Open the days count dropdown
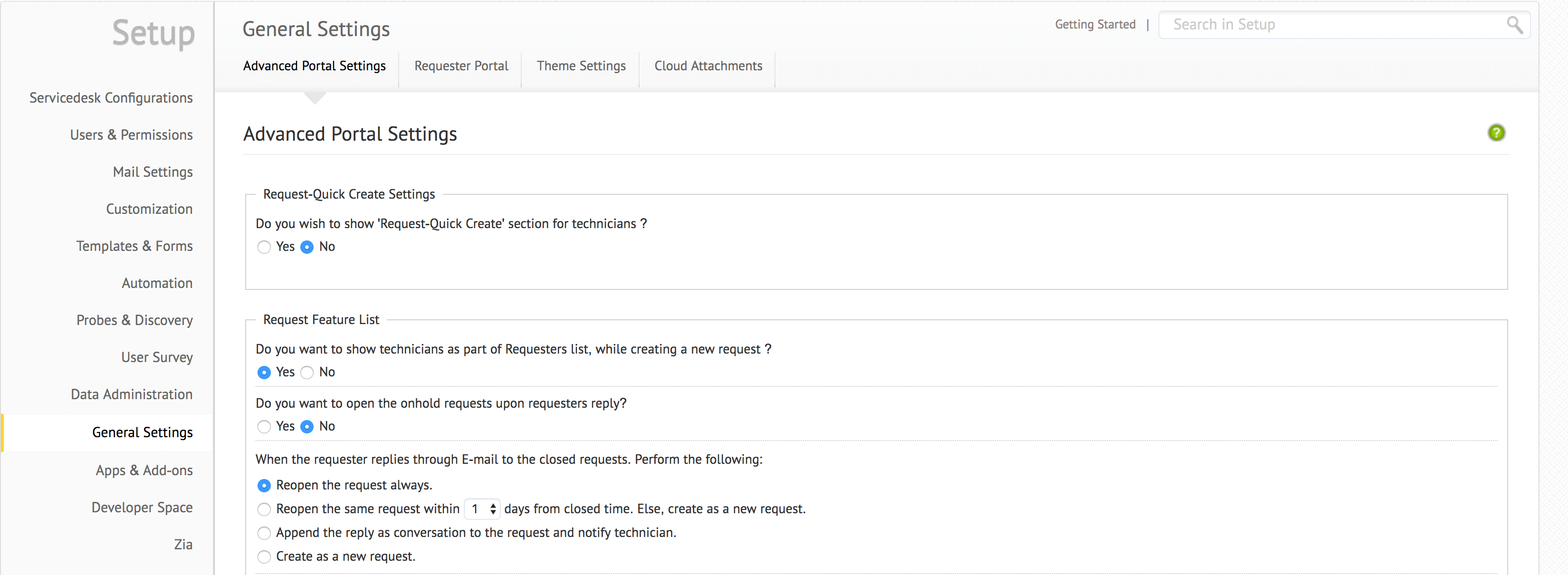Screen dimensions: 1568x575 click(482, 508)
